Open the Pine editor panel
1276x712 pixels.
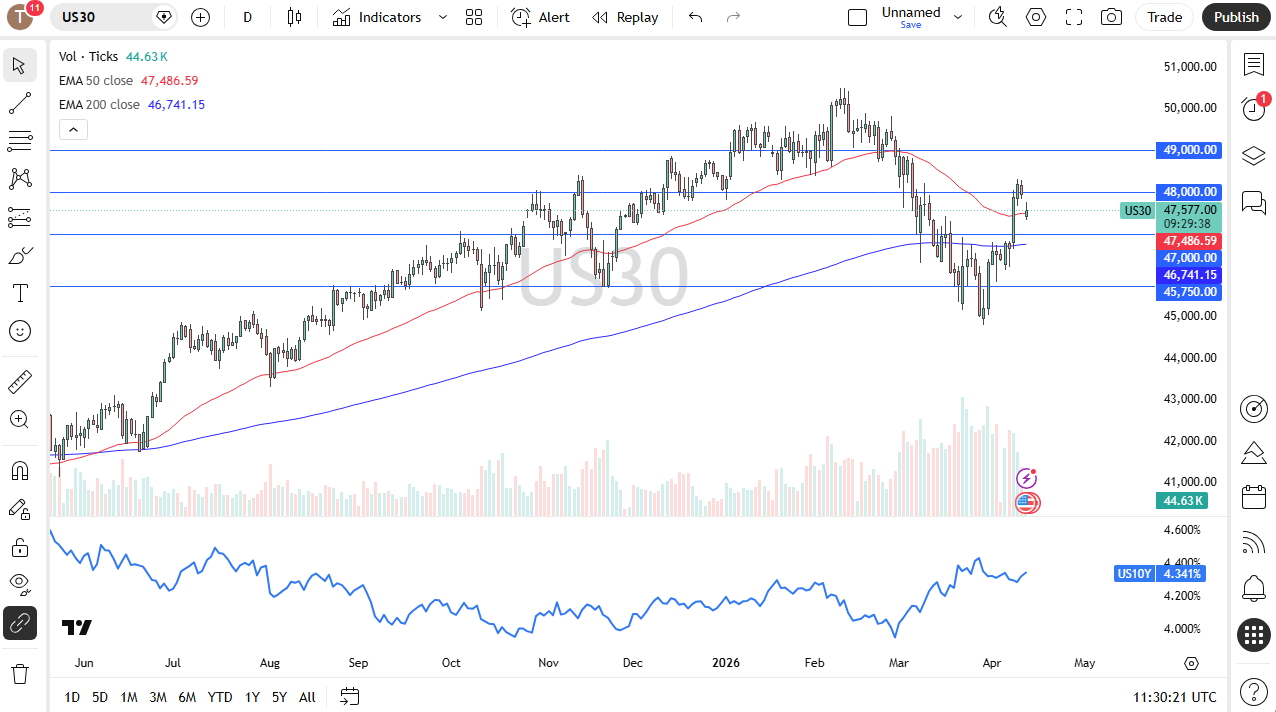(1254, 453)
